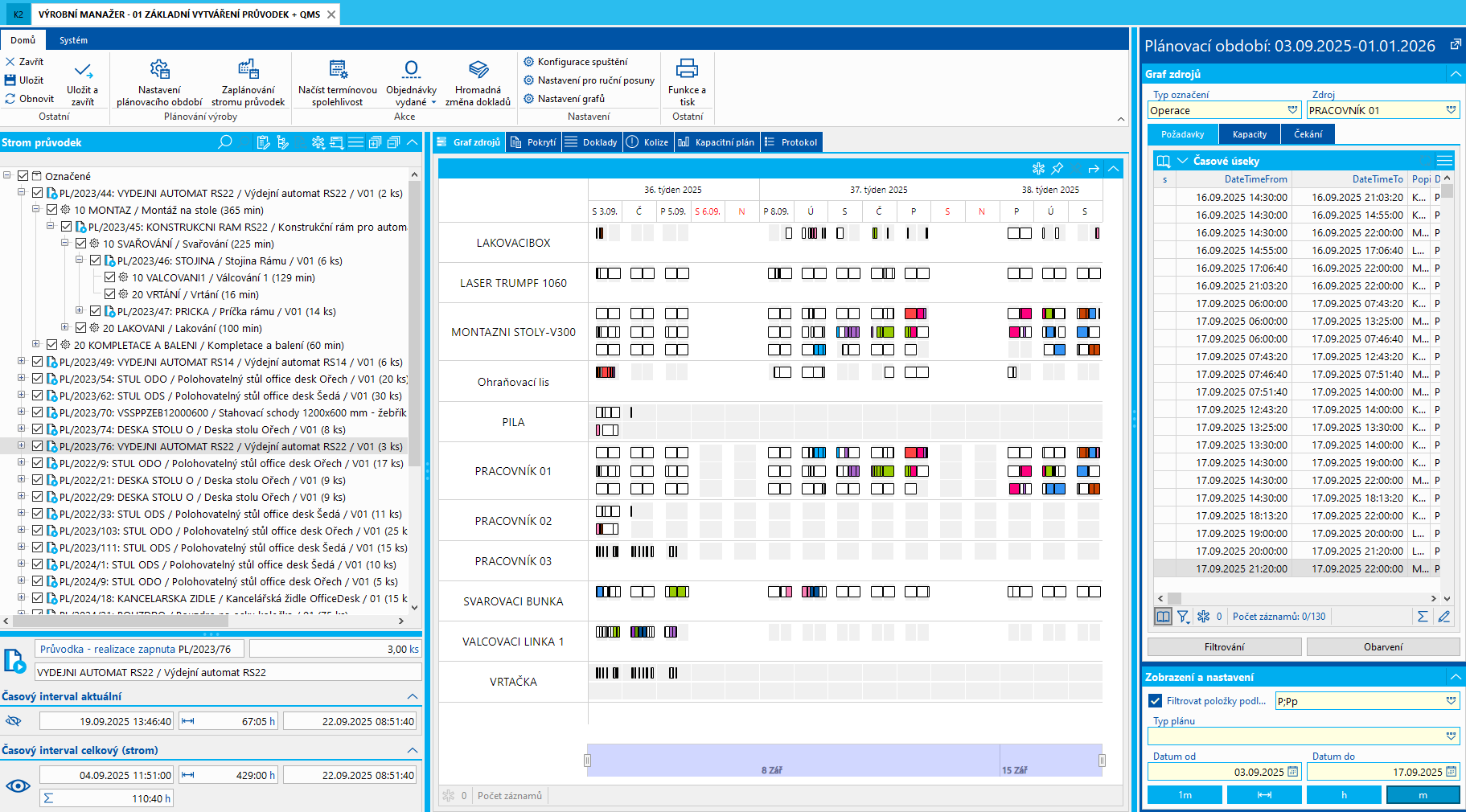Click Načíst termínovou spolehlivost icon
1466x812 pixels.
tap(338, 69)
